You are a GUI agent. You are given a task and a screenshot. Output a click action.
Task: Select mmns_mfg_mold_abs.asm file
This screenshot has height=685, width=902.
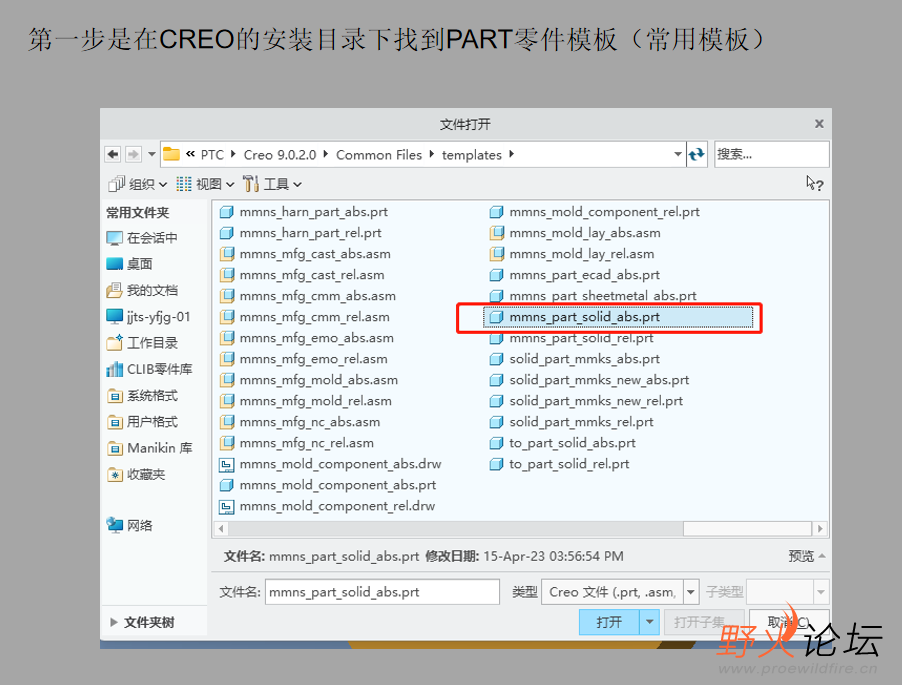[x=309, y=380]
